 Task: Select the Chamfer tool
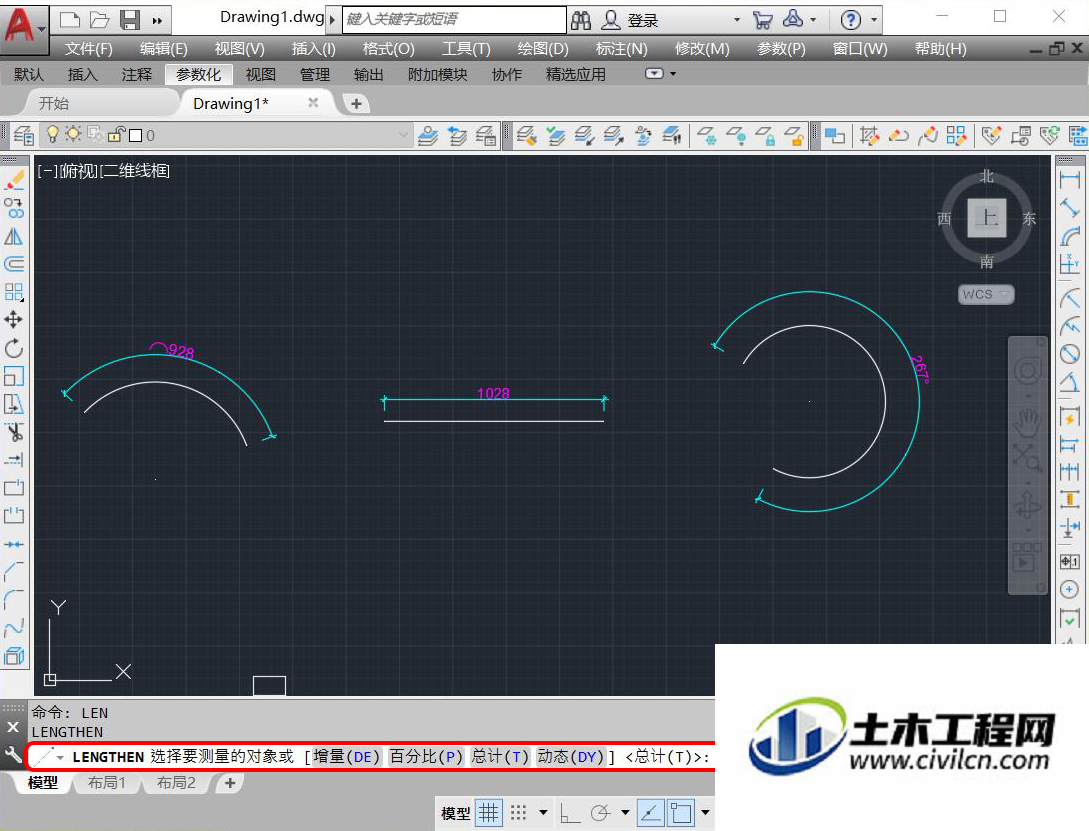[x=14, y=571]
